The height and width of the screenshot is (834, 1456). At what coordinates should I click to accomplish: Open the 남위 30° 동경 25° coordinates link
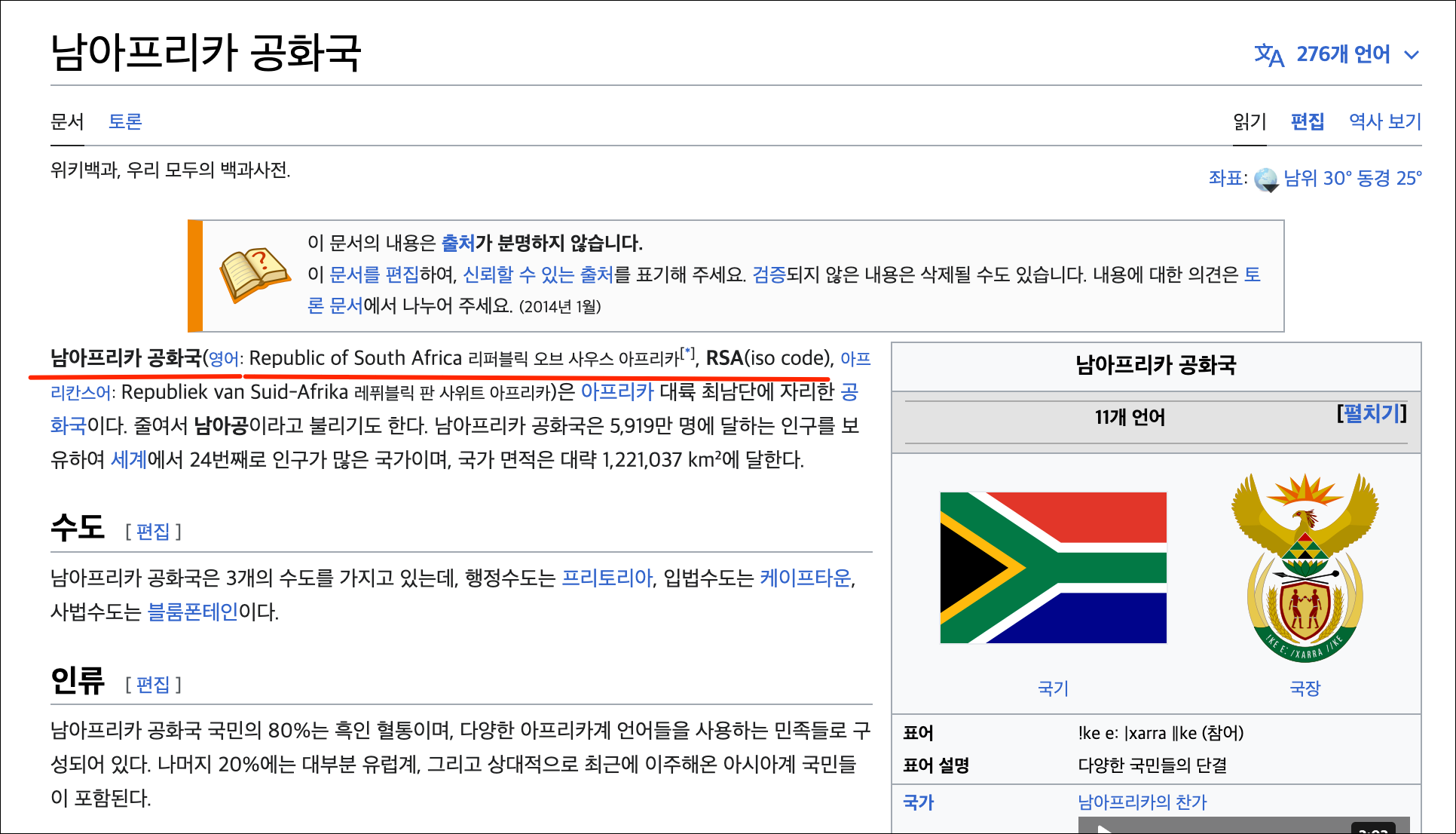click(x=1353, y=178)
